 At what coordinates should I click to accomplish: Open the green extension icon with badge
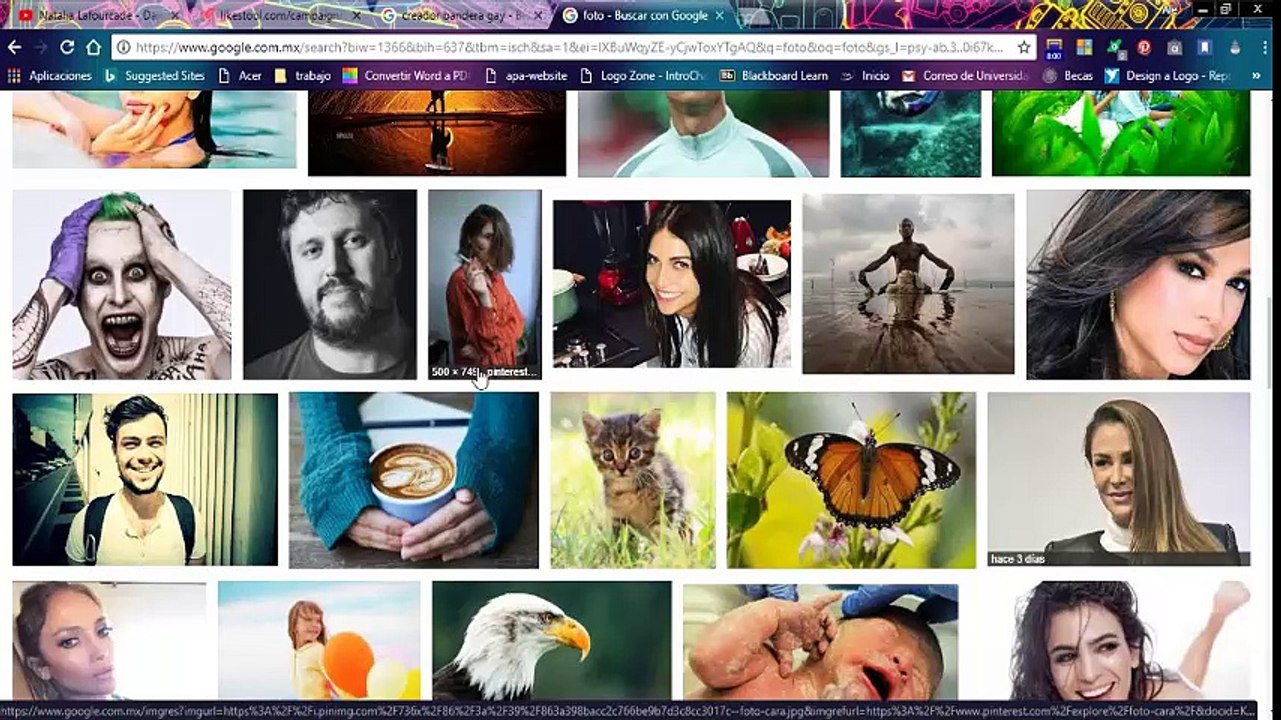1114,47
